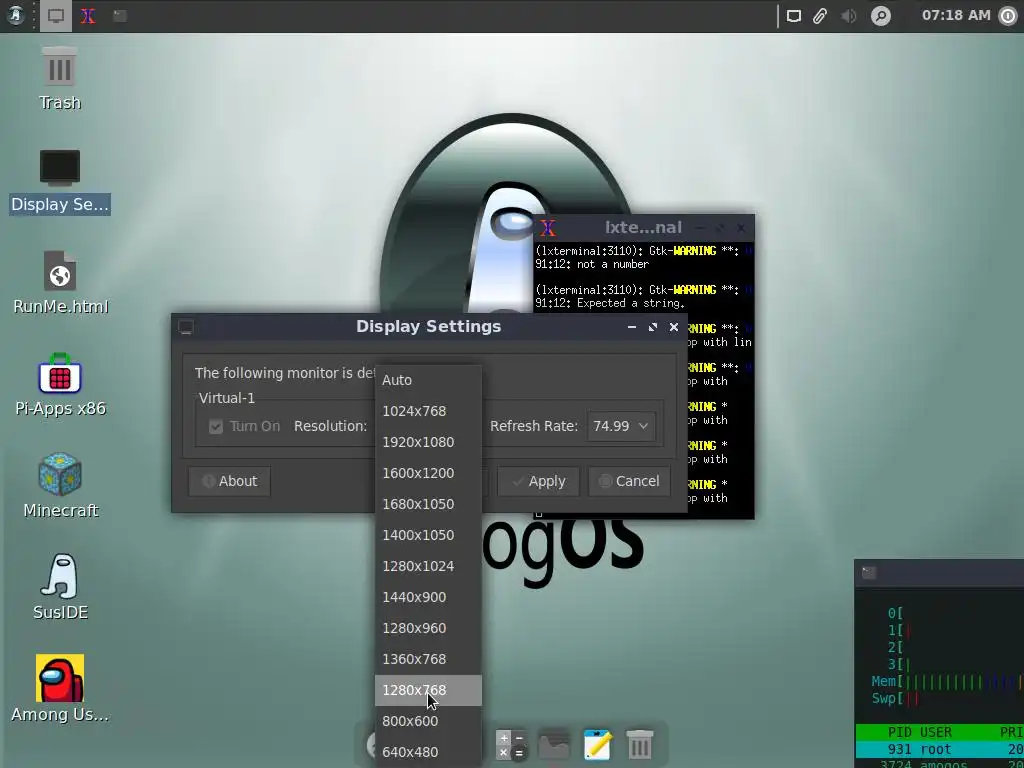Click the volume speaker tray icon
Image resolution: width=1024 pixels, height=768 pixels.
point(848,16)
